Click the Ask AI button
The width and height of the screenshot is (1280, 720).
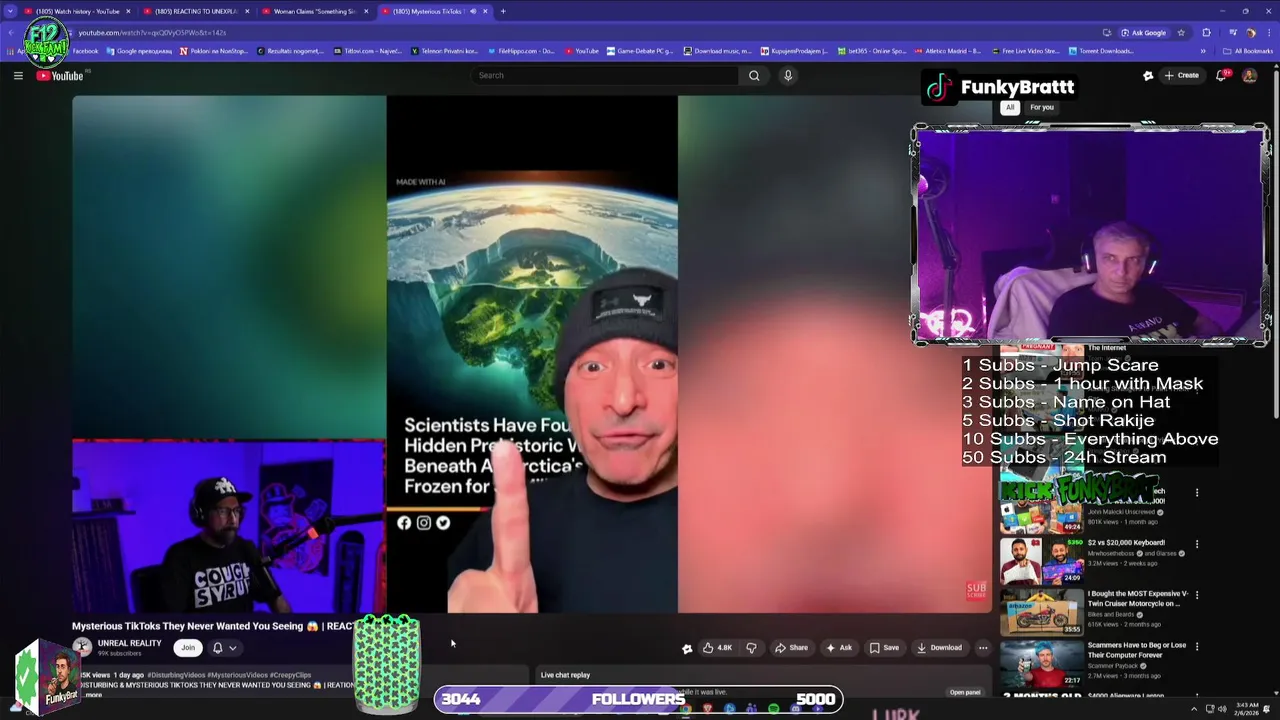click(x=839, y=647)
